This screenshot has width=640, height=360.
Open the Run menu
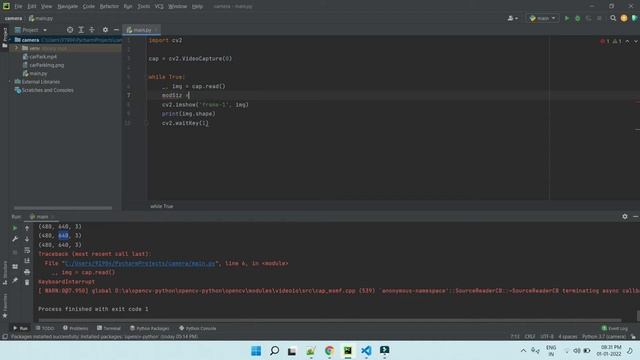click(x=128, y=7)
